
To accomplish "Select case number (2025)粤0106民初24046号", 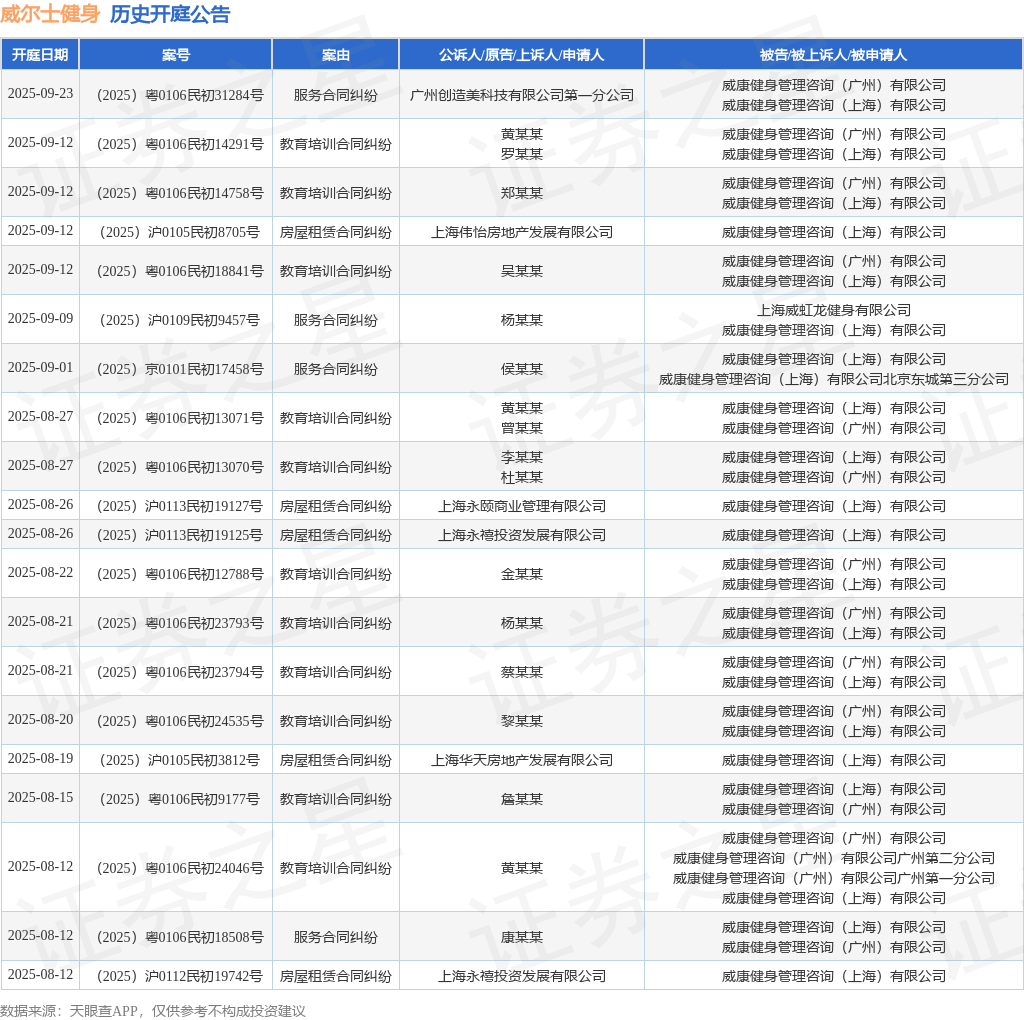I will tap(180, 868).
